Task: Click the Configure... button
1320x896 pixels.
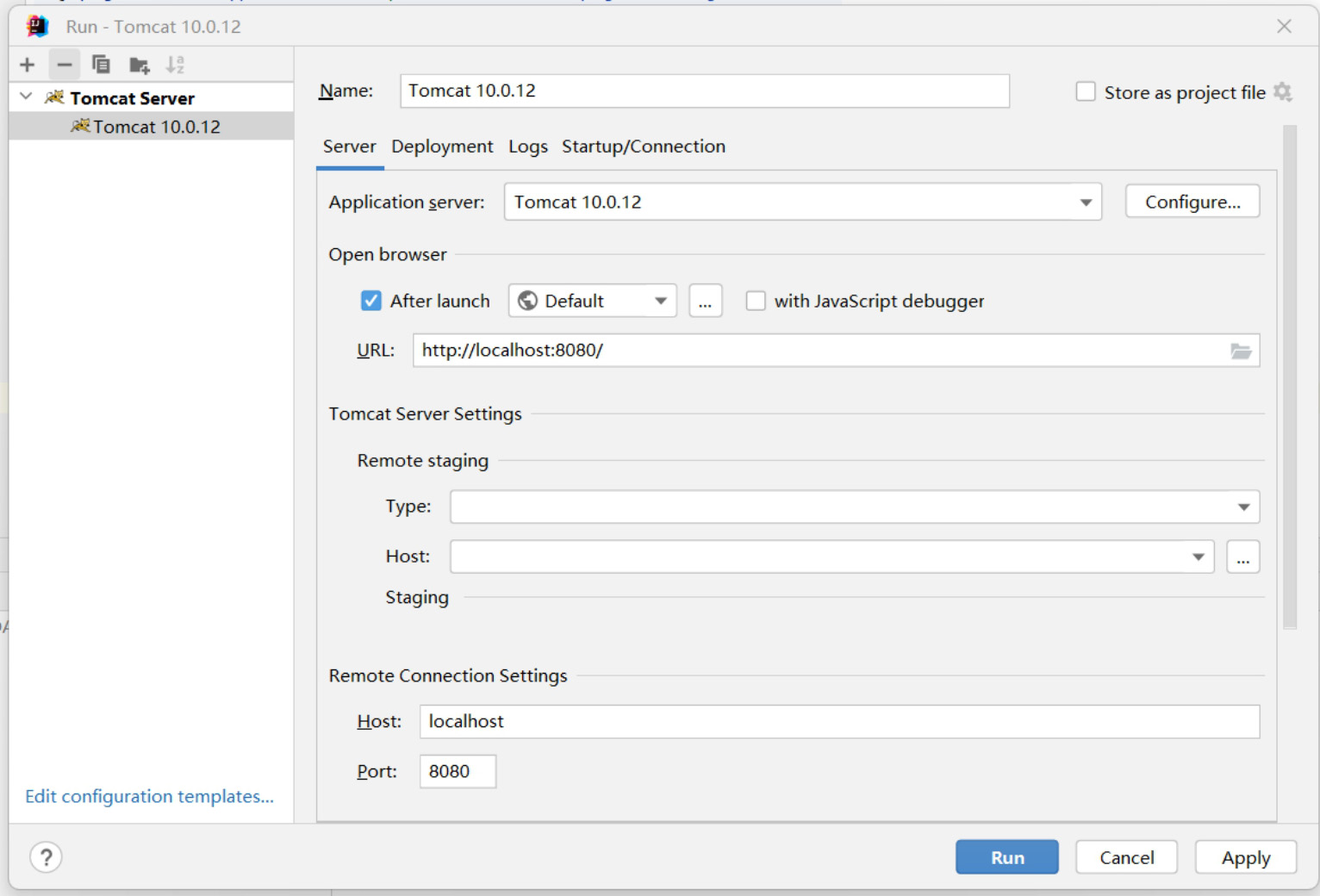Action: [1192, 202]
